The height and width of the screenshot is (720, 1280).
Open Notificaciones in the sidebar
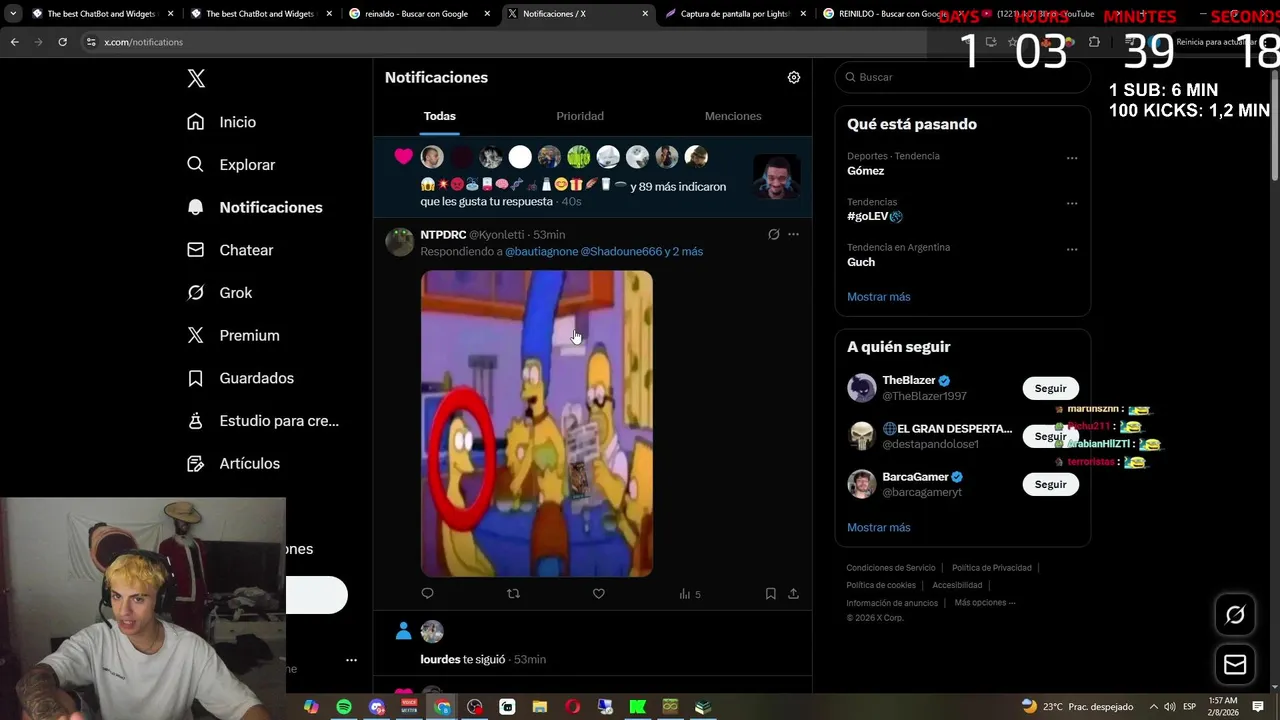coord(255,208)
